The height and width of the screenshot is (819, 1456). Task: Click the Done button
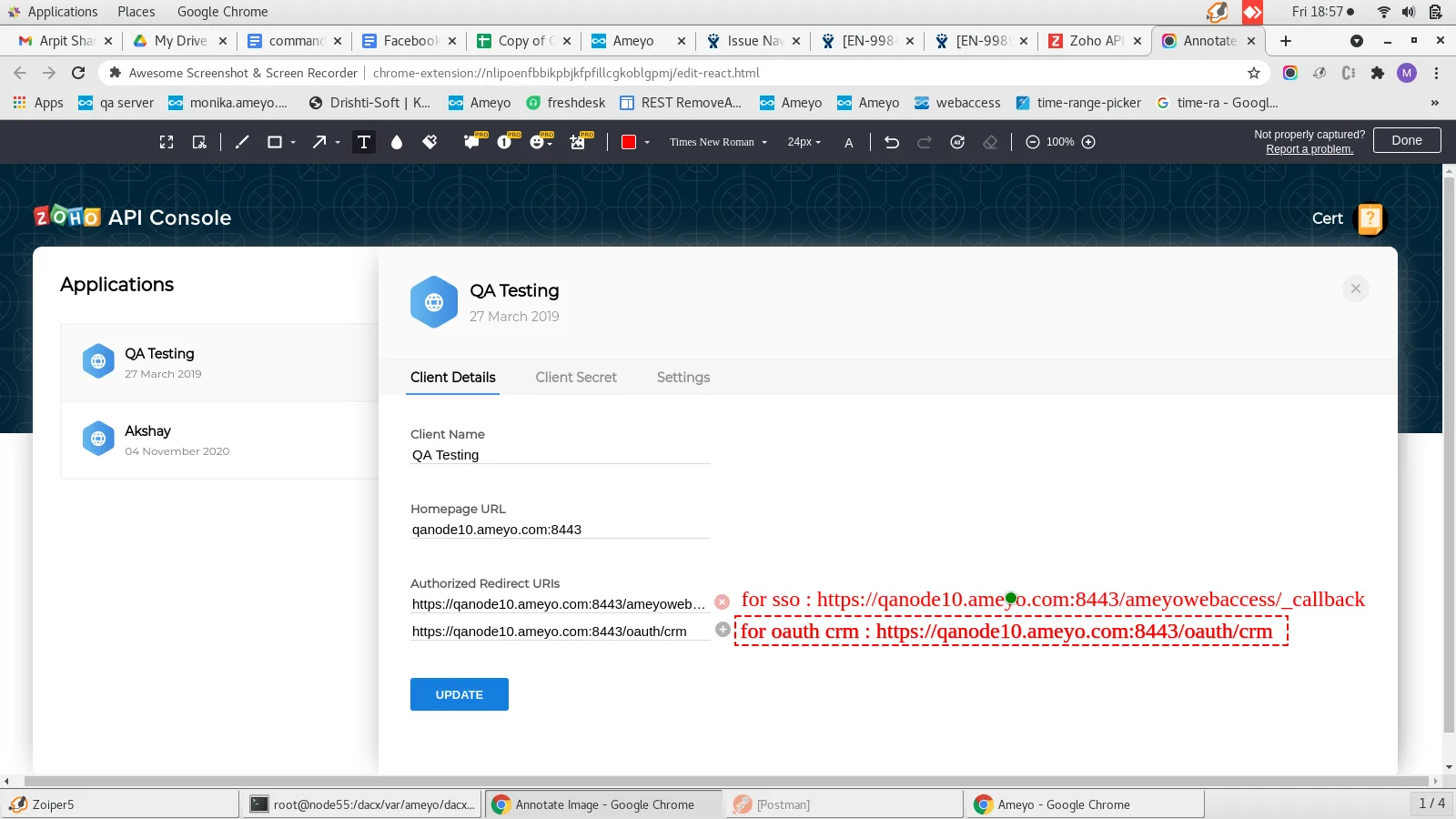(1407, 140)
